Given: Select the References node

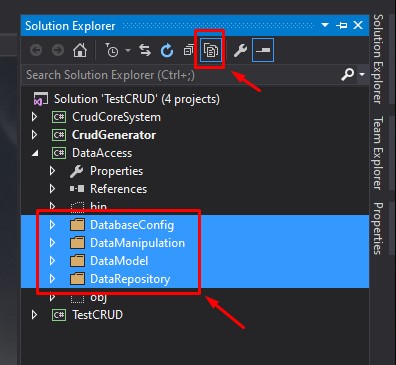Looking at the screenshot, I should (118, 189).
